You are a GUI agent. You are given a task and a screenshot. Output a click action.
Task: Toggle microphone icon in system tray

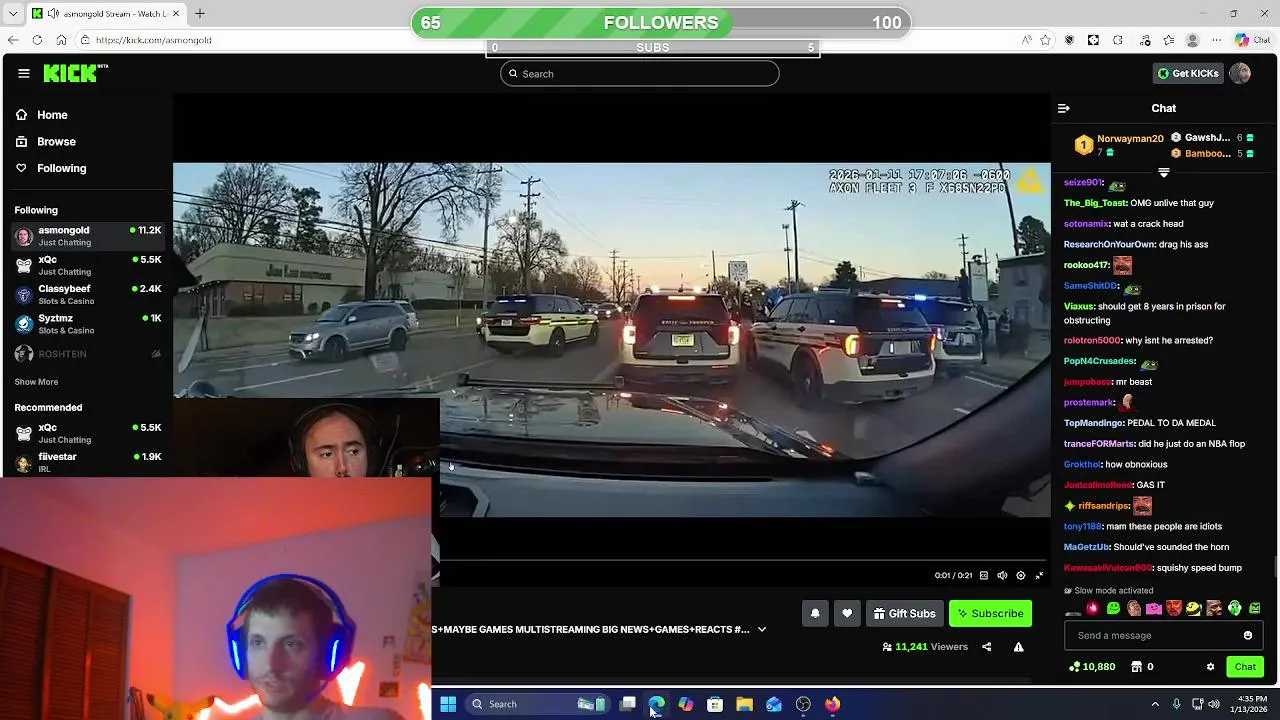pos(1176,704)
